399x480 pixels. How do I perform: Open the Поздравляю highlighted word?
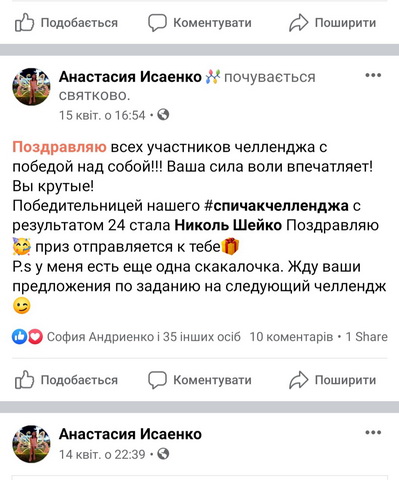click(x=59, y=147)
